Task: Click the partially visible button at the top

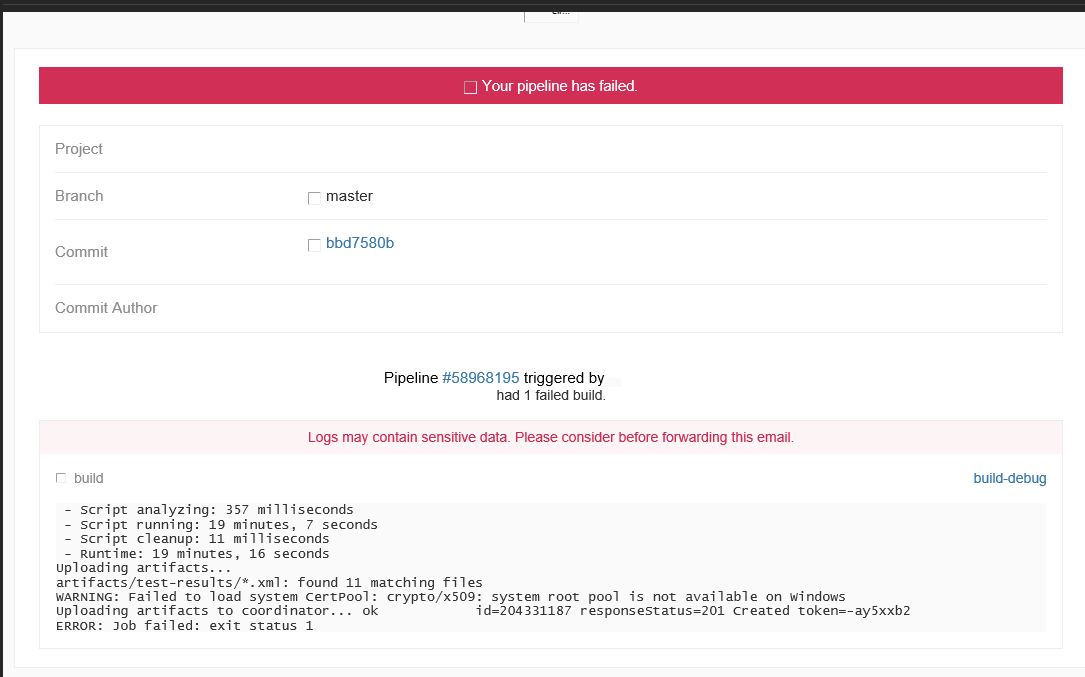Action: click(x=551, y=13)
